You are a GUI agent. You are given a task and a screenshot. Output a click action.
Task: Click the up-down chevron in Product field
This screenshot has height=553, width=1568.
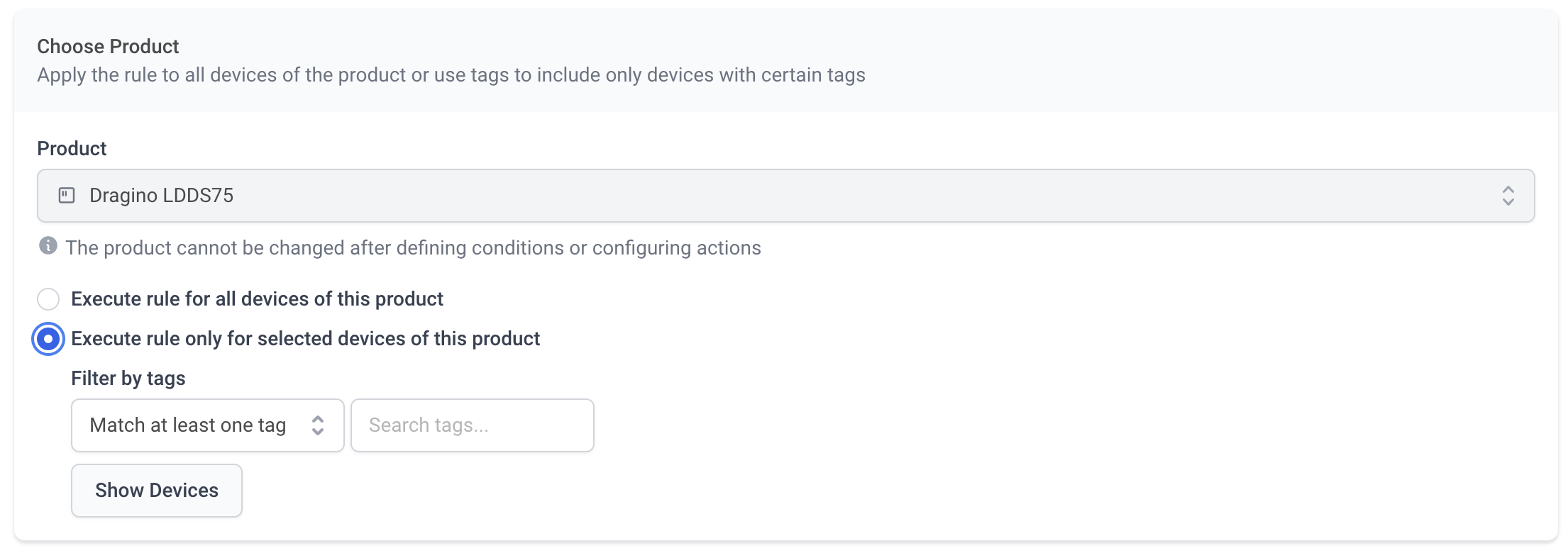click(1508, 196)
